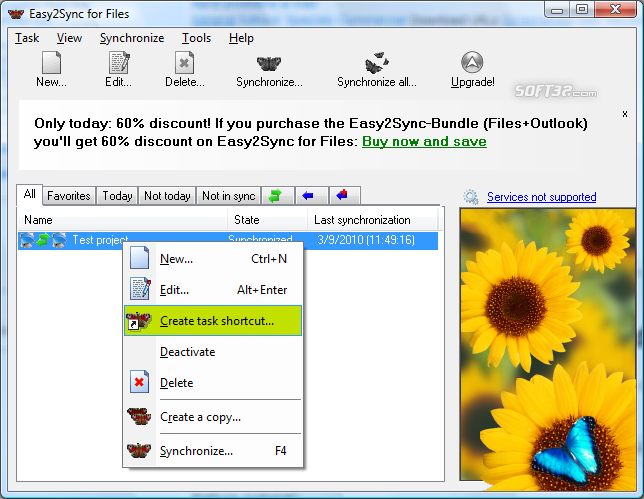Sort by the State column header
Screen dimensions: 644x499
267,220
